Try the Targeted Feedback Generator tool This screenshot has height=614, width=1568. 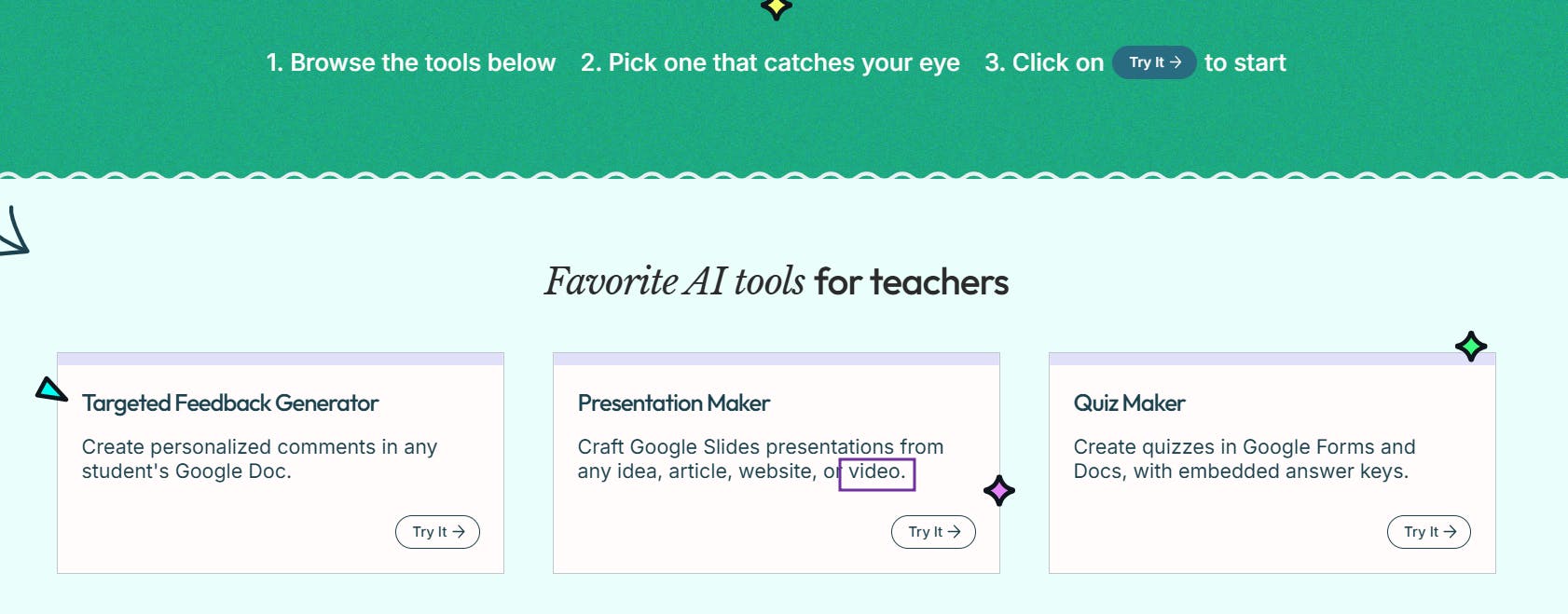click(x=437, y=532)
